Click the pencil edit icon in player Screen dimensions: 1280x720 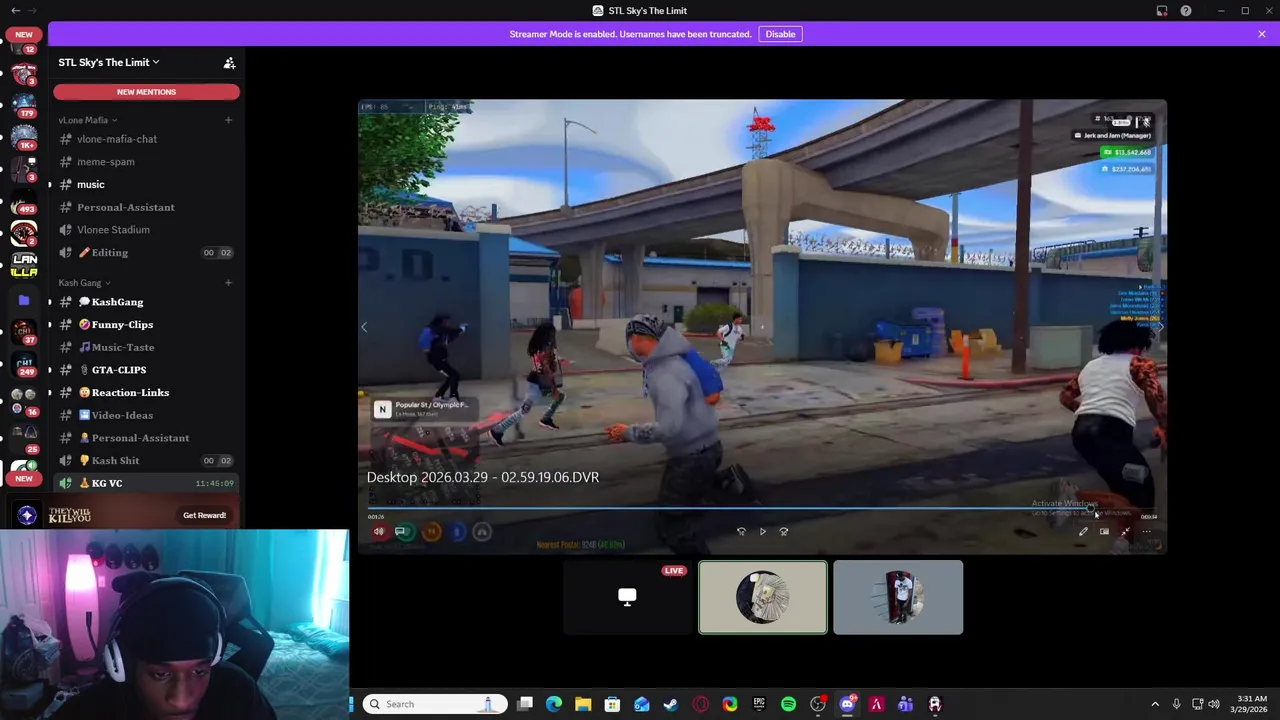click(1083, 532)
